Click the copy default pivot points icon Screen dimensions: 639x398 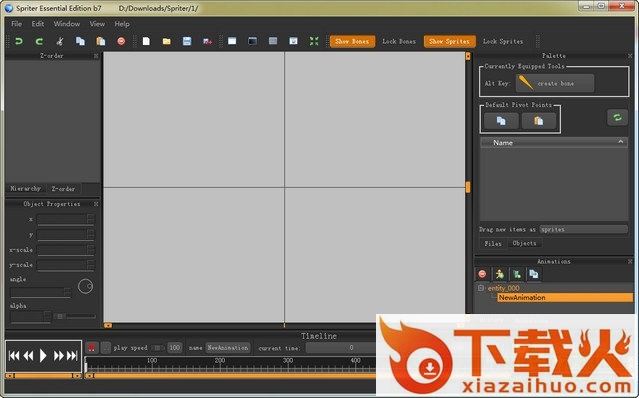tap(501, 121)
